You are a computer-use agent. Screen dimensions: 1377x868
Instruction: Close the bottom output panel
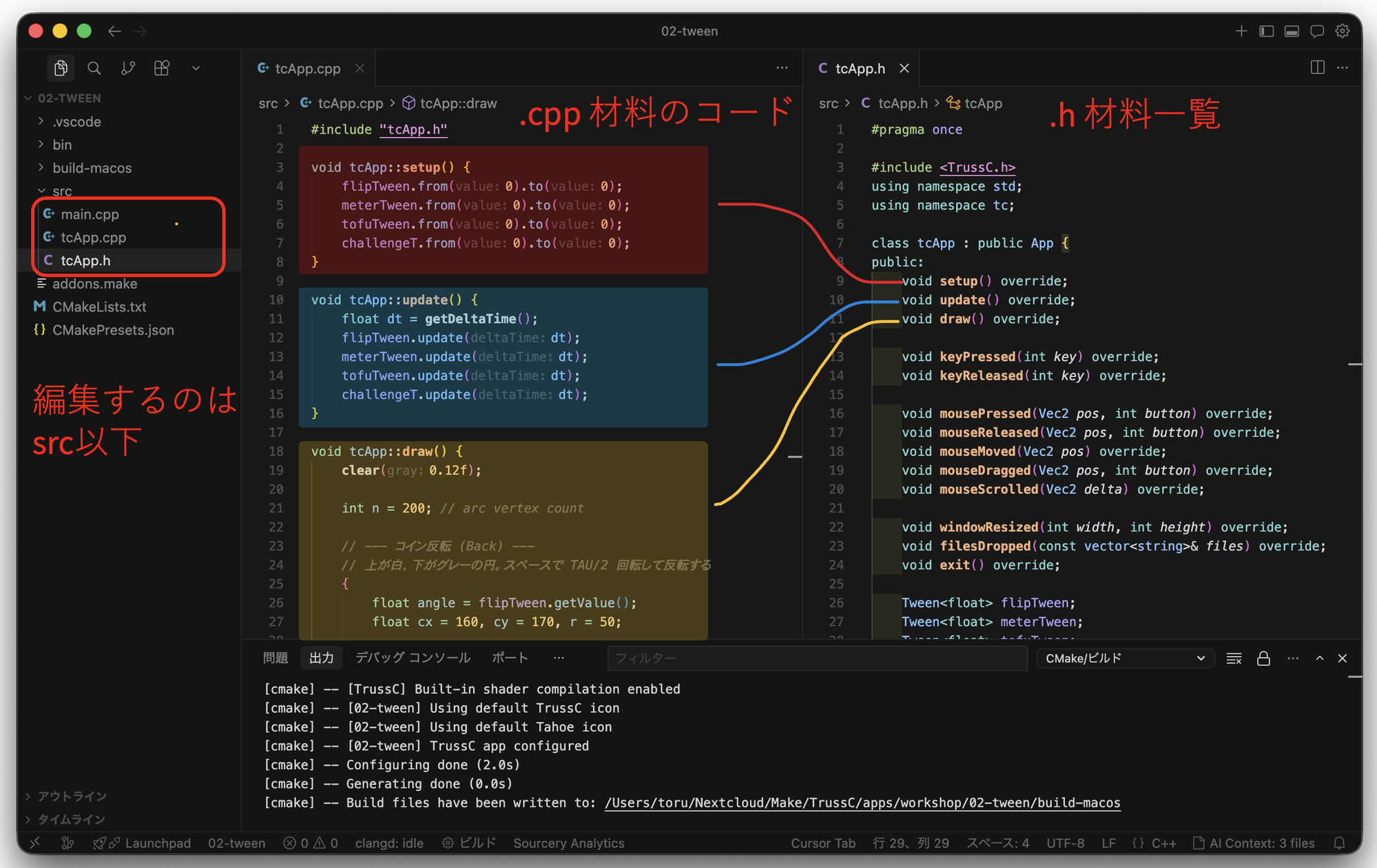tap(1343, 658)
